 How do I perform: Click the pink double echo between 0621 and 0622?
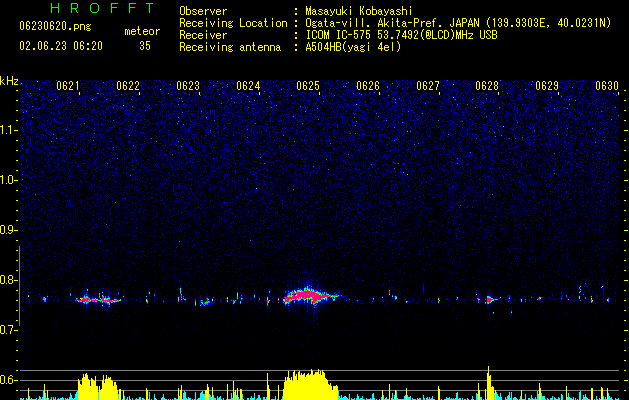click(x=99, y=299)
